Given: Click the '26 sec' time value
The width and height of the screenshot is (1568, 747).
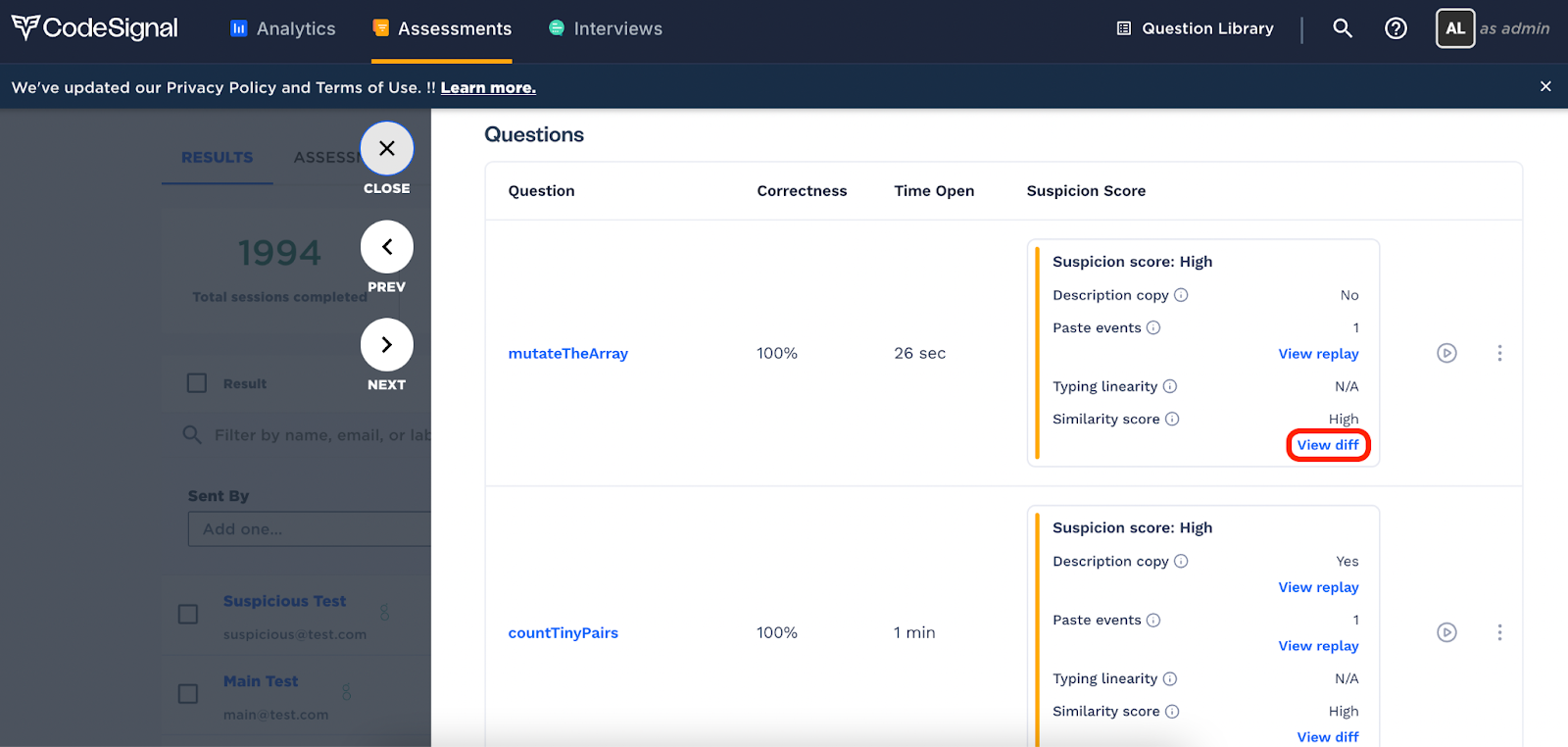Looking at the screenshot, I should point(919,353).
